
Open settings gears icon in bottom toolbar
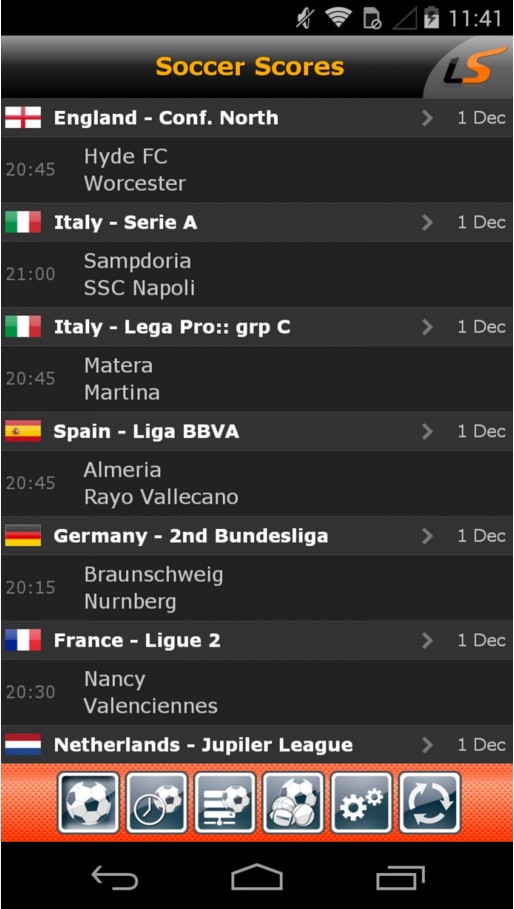(362, 803)
